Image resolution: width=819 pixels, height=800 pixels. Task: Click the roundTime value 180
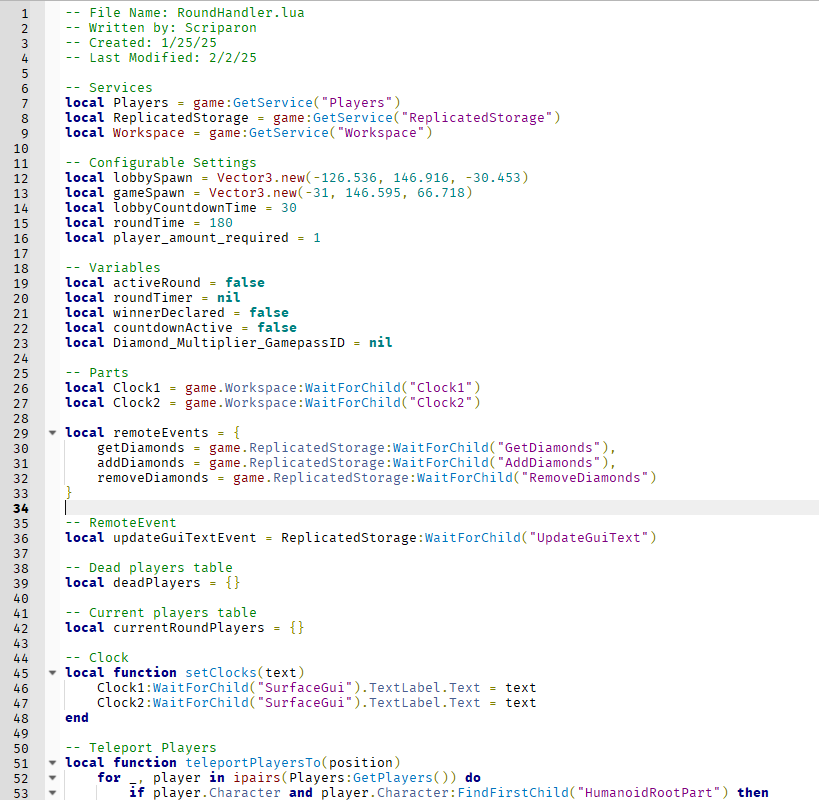click(221, 223)
